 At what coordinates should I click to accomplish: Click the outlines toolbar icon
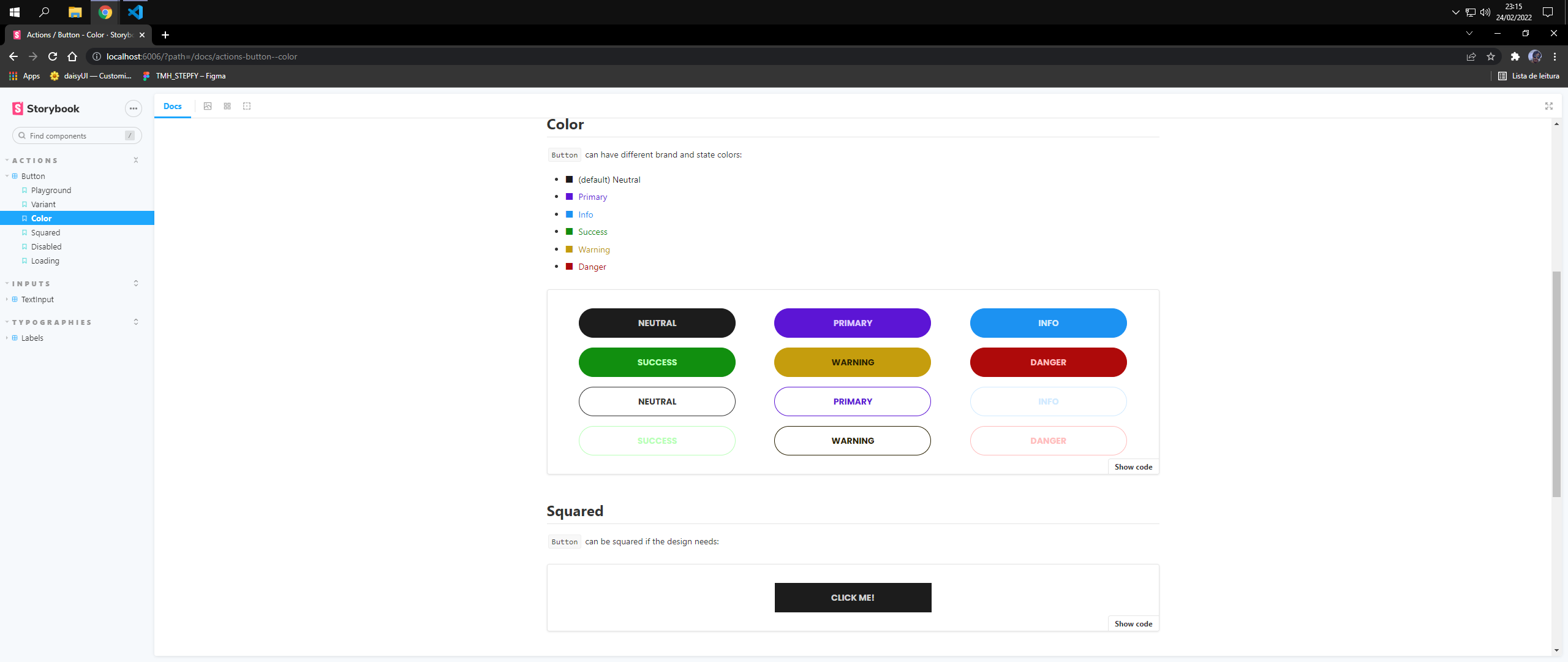247,106
